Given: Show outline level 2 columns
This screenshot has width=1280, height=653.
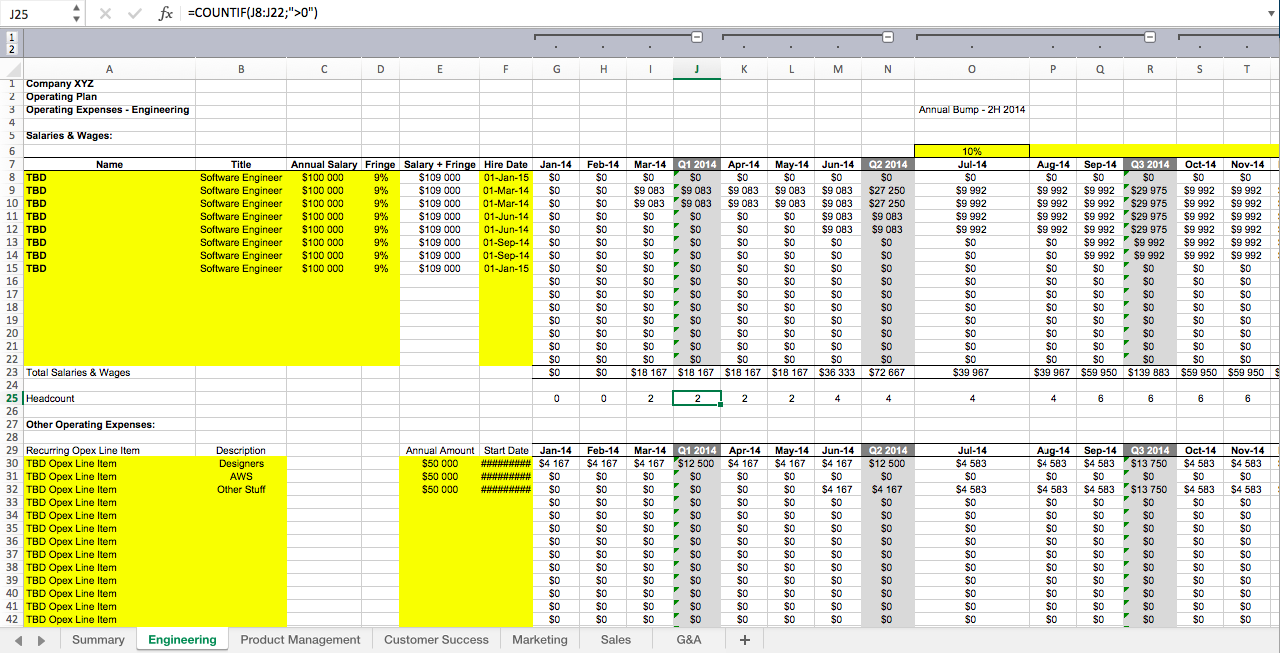Looking at the screenshot, I should pyautogui.click(x=12, y=49).
